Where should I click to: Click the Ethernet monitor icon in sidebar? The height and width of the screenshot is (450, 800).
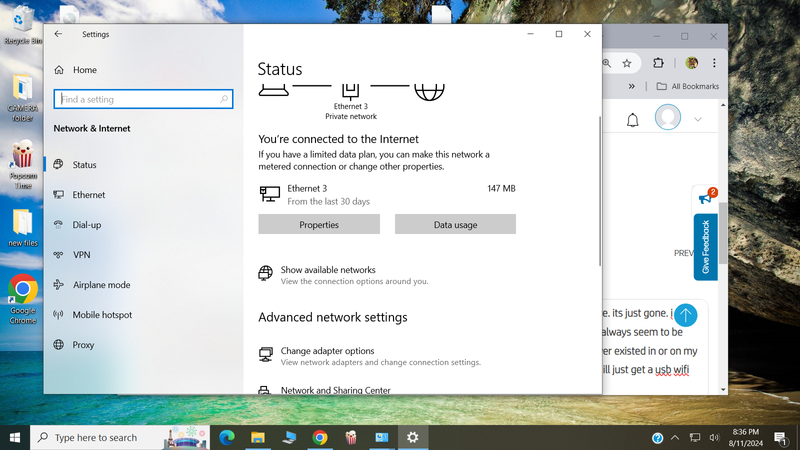[59, 194]
